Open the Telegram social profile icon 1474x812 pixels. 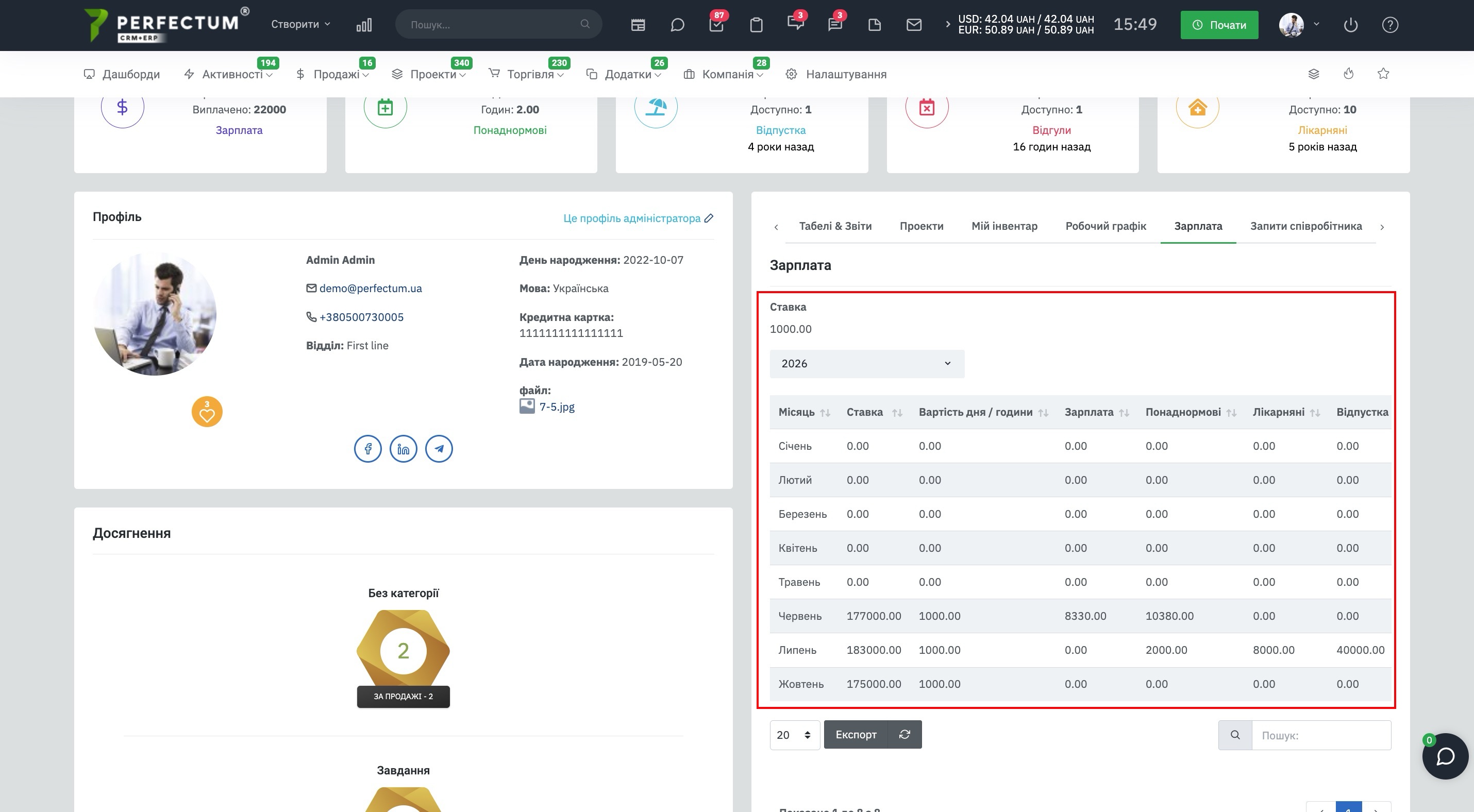pyautogui.click(x=439, y=449)
